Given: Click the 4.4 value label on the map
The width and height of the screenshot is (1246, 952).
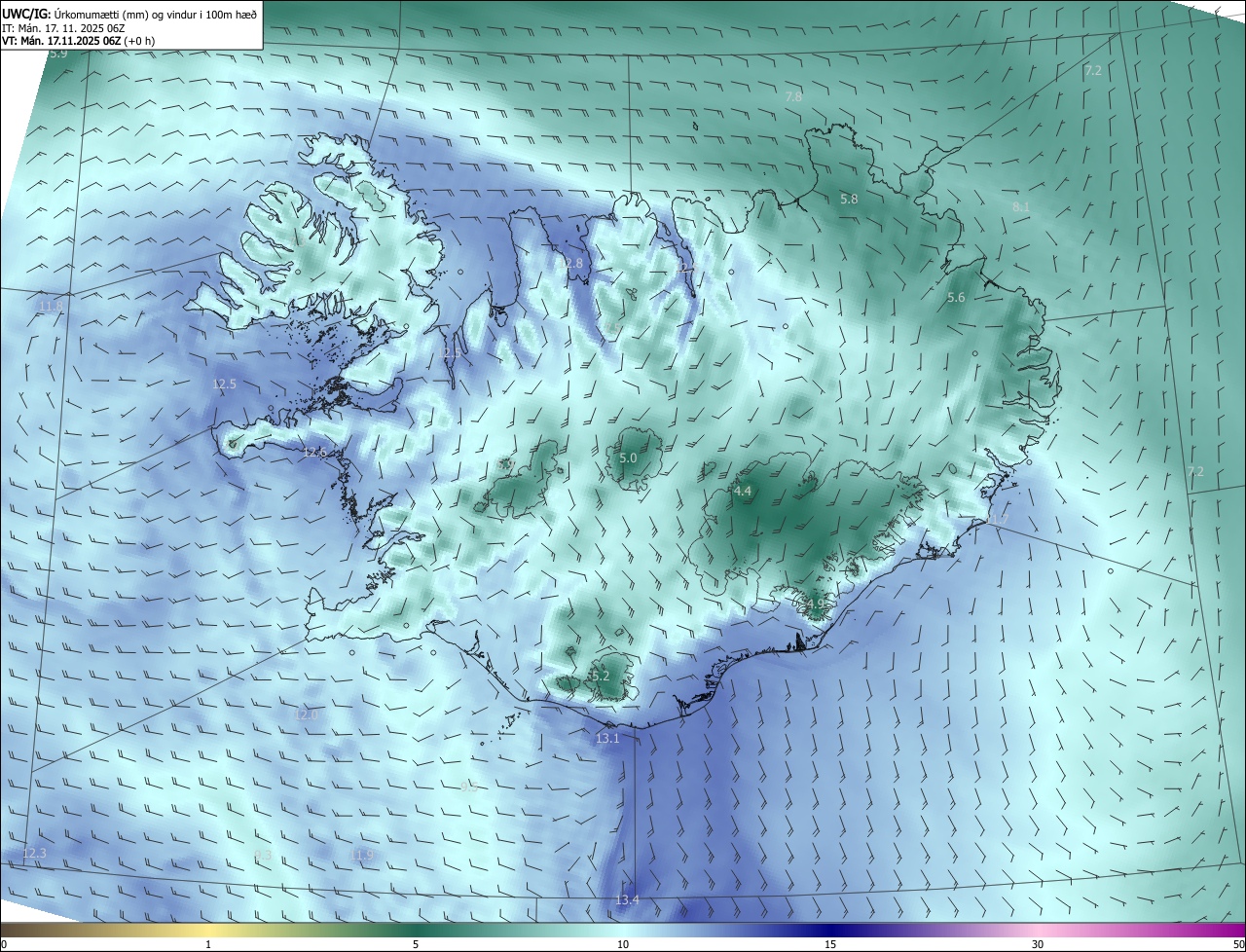Looking at the screenshot, I should pos(743,491).
